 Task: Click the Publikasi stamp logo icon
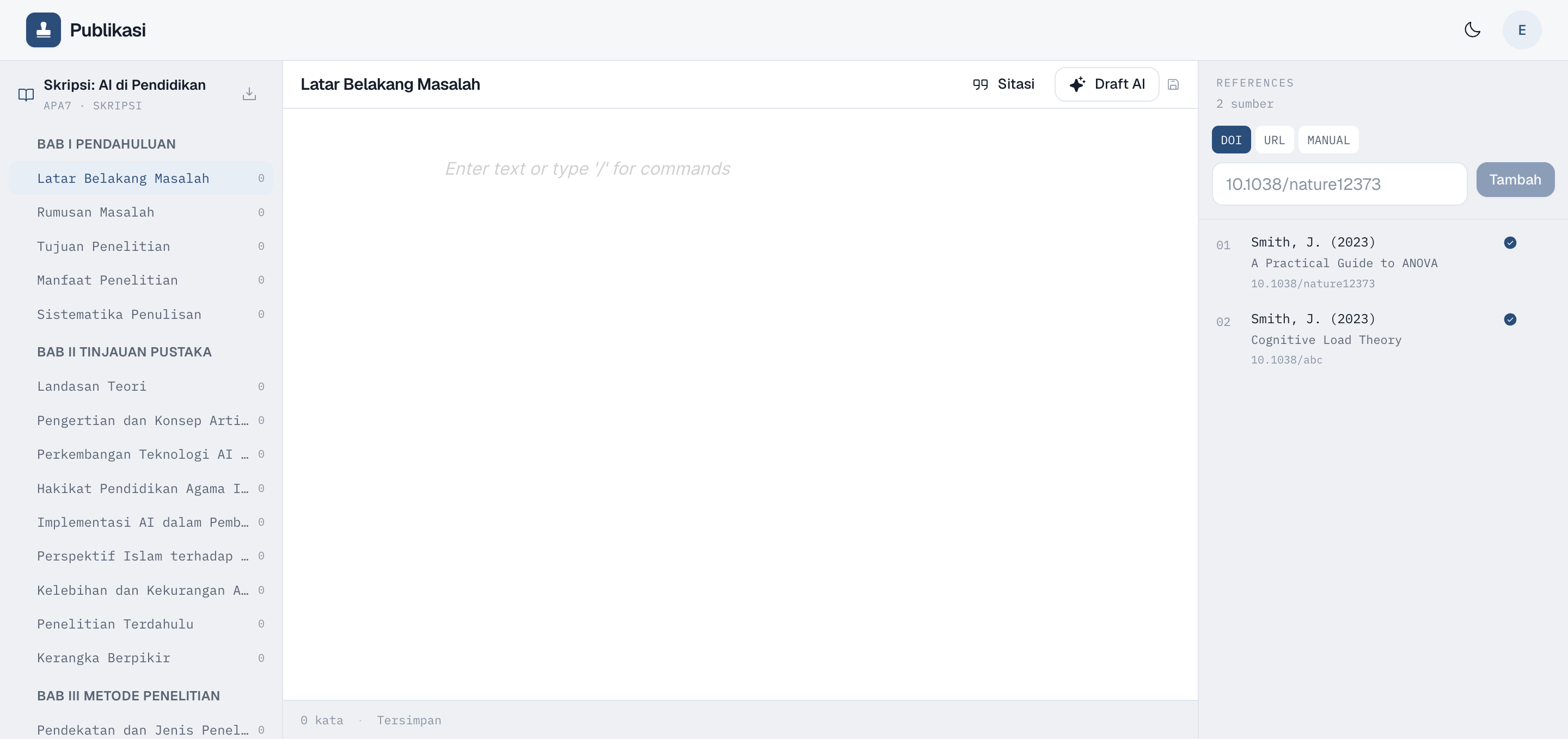[x=43, y=30]
